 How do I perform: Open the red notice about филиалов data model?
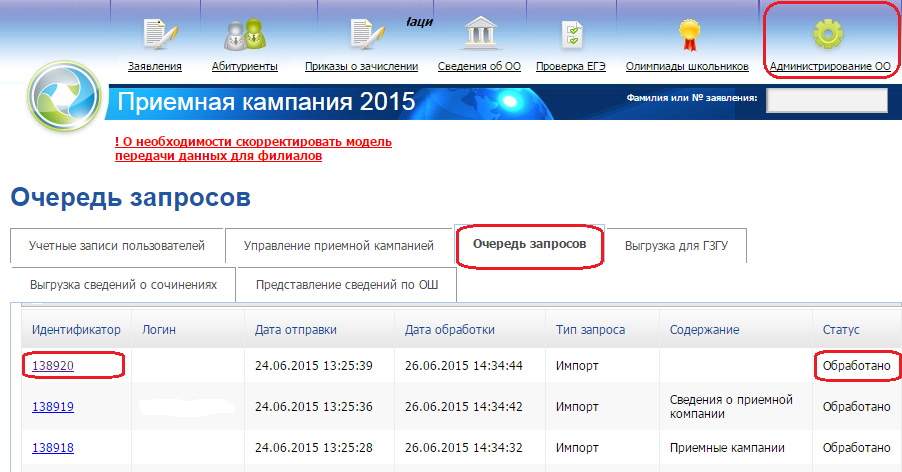pos(253,148)
